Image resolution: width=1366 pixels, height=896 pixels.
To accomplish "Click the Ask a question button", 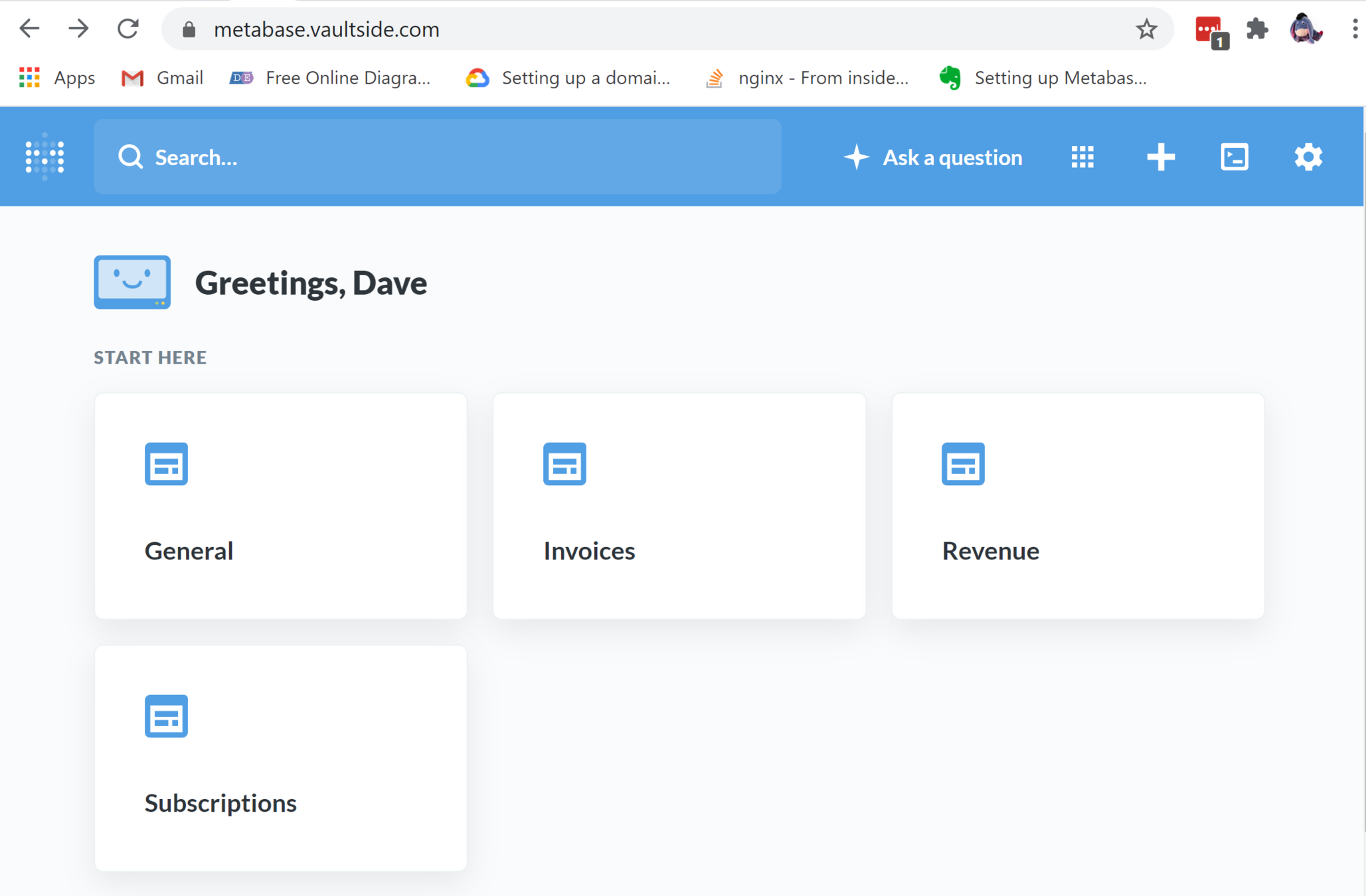I will pos(933,157).
